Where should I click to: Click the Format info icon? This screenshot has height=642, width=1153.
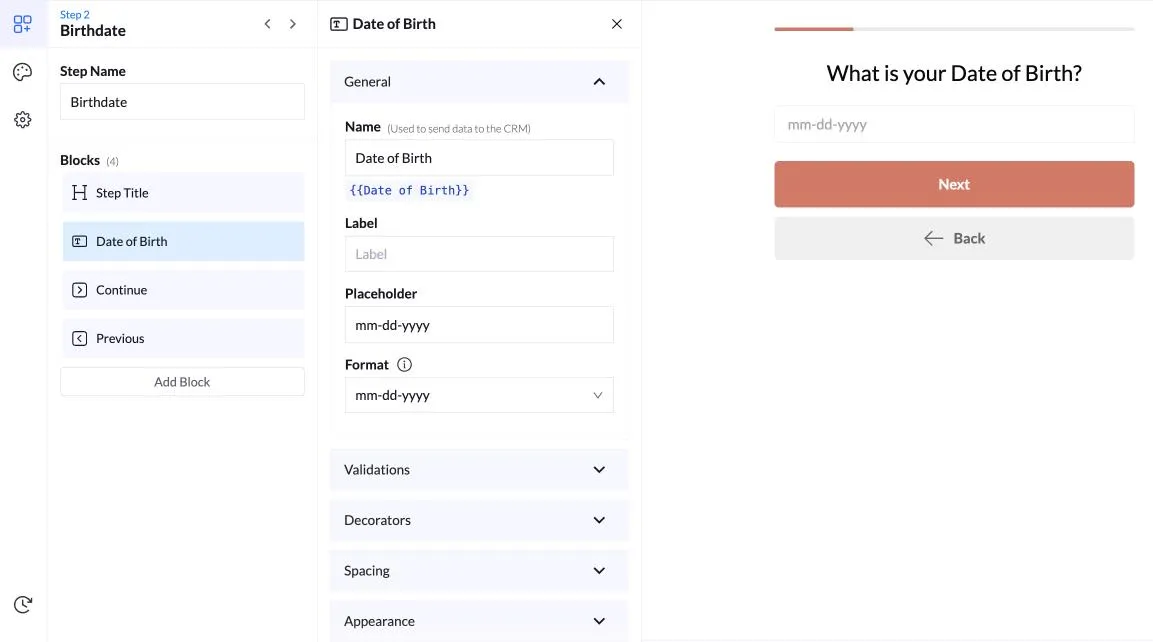(404, 365)
